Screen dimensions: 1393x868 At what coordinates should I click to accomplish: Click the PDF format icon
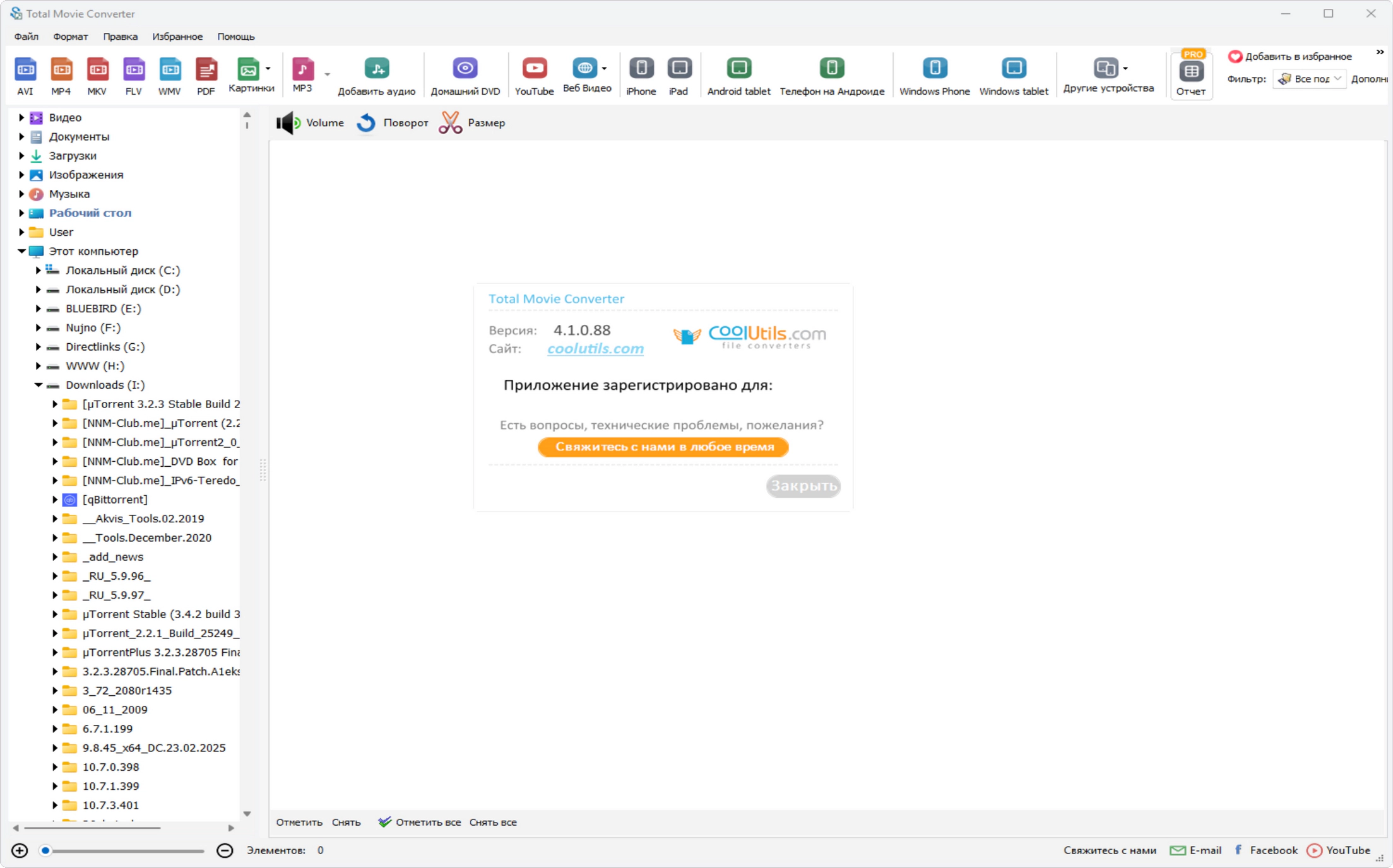tap(206, 76)
